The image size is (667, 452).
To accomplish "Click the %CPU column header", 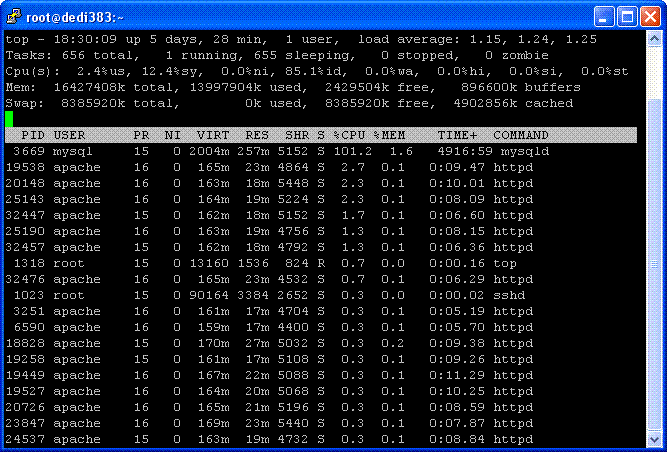I will coord(351,135).
